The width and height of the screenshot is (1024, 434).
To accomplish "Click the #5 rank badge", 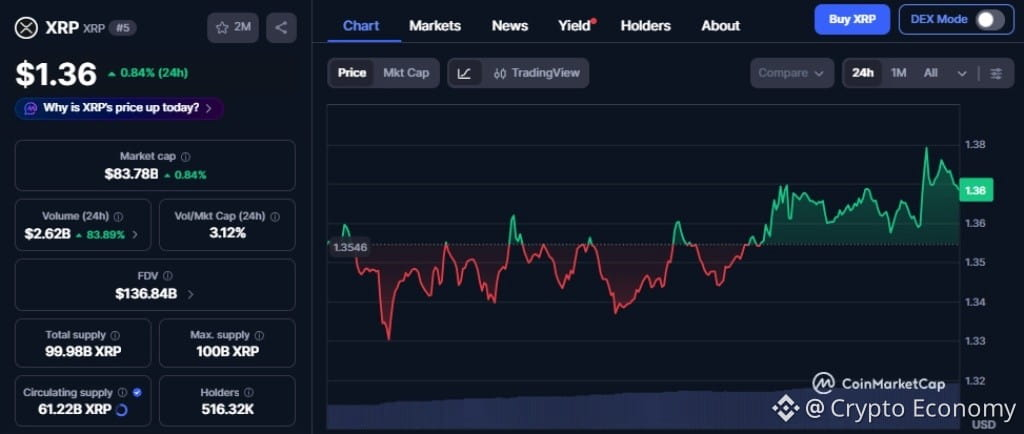I will point(122,27).
